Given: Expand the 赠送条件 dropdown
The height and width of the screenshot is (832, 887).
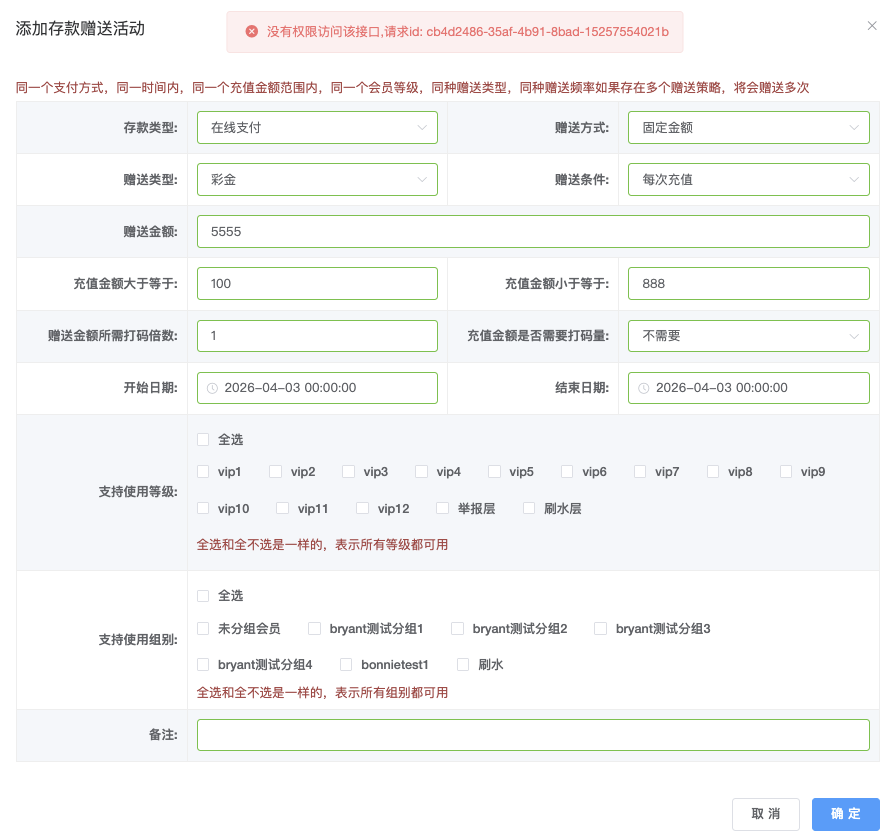Looking at the screenshot, I should pos(748,179).
